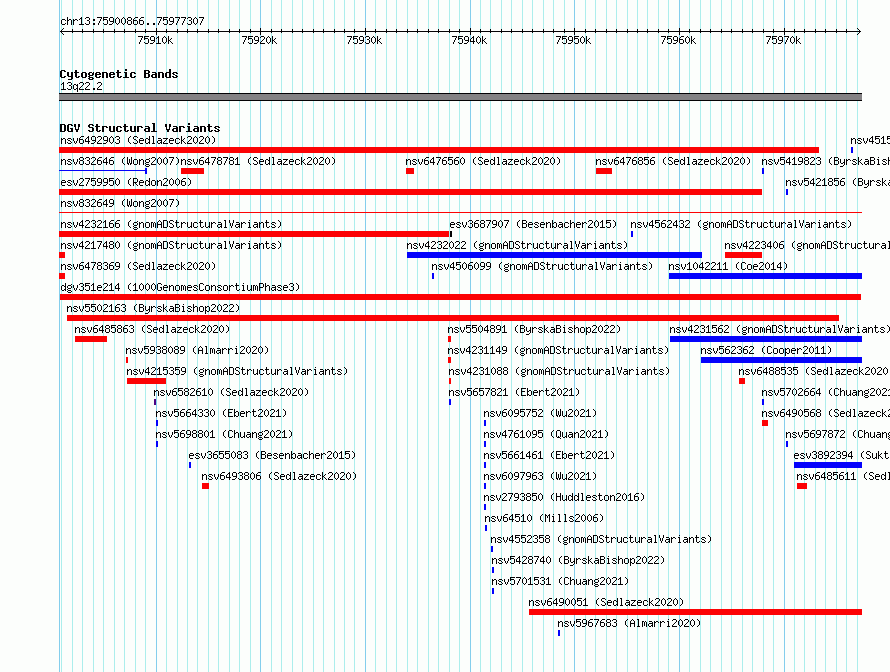Open the nsv6490051 (Sedlazeck2020) label
The width and height of the screenshot is (890, 672).
[606, 602]
